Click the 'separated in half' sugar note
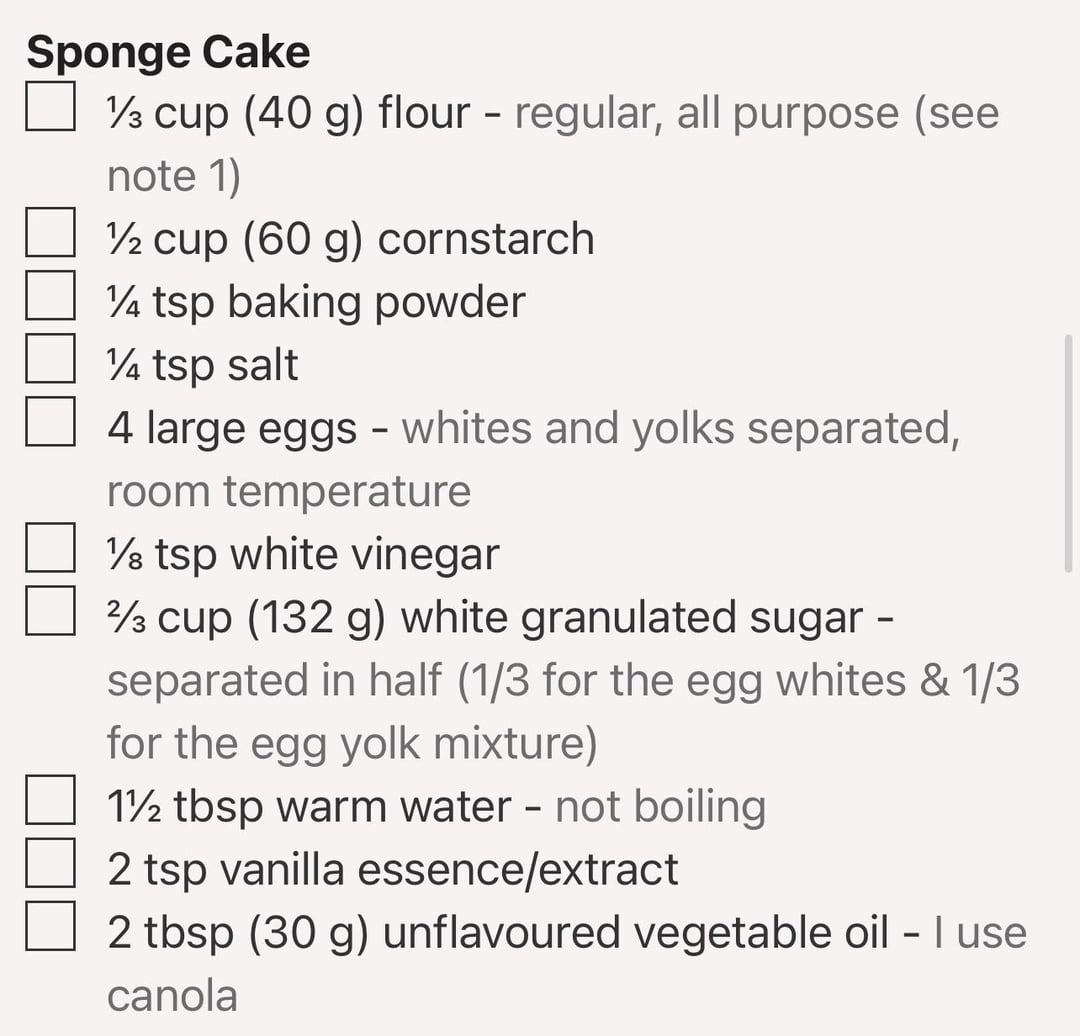Image resolution: width=1080 pixels, height=1036 pixels. pyautogui.click(x=274, y=681)
